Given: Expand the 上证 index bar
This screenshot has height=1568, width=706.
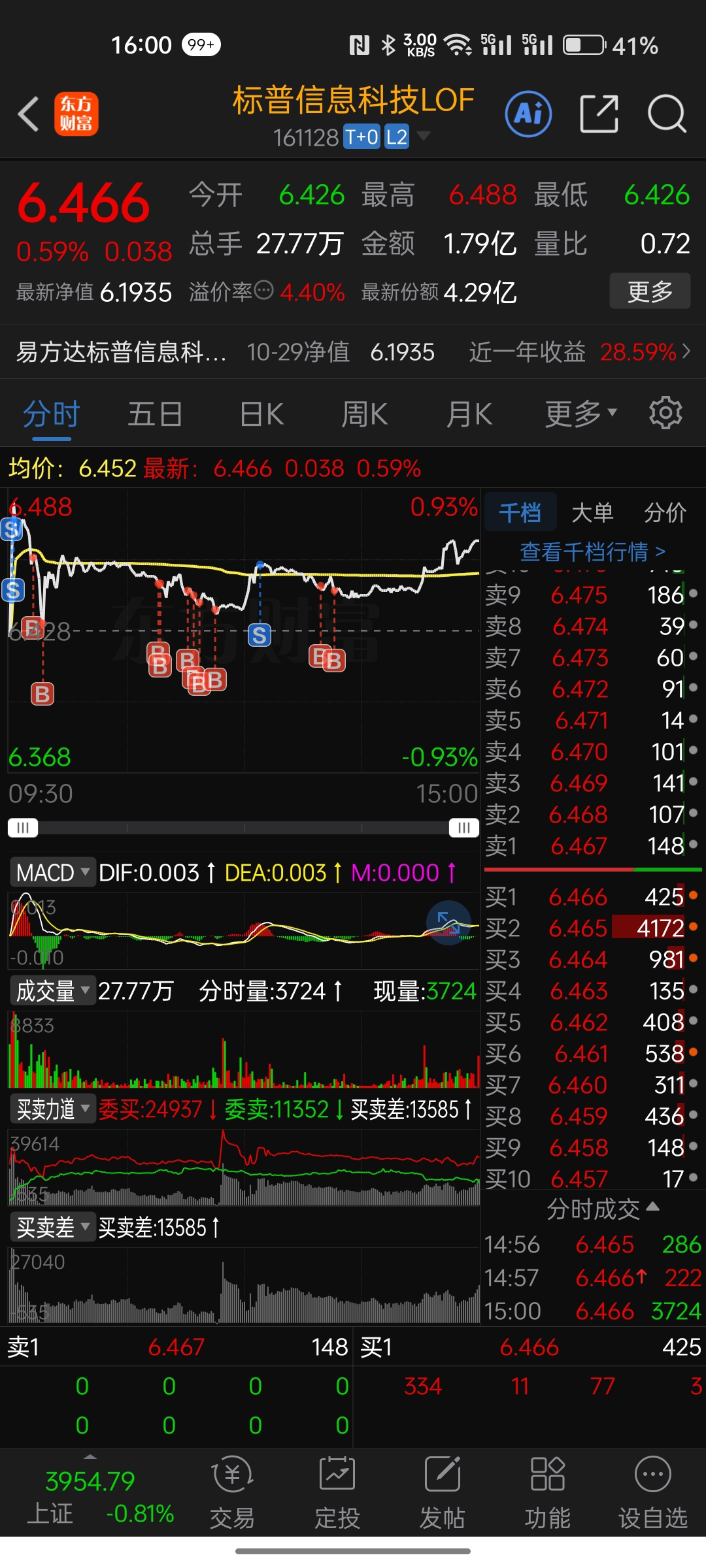Looking at the screenshot, I should click(x=90, y=1457).
